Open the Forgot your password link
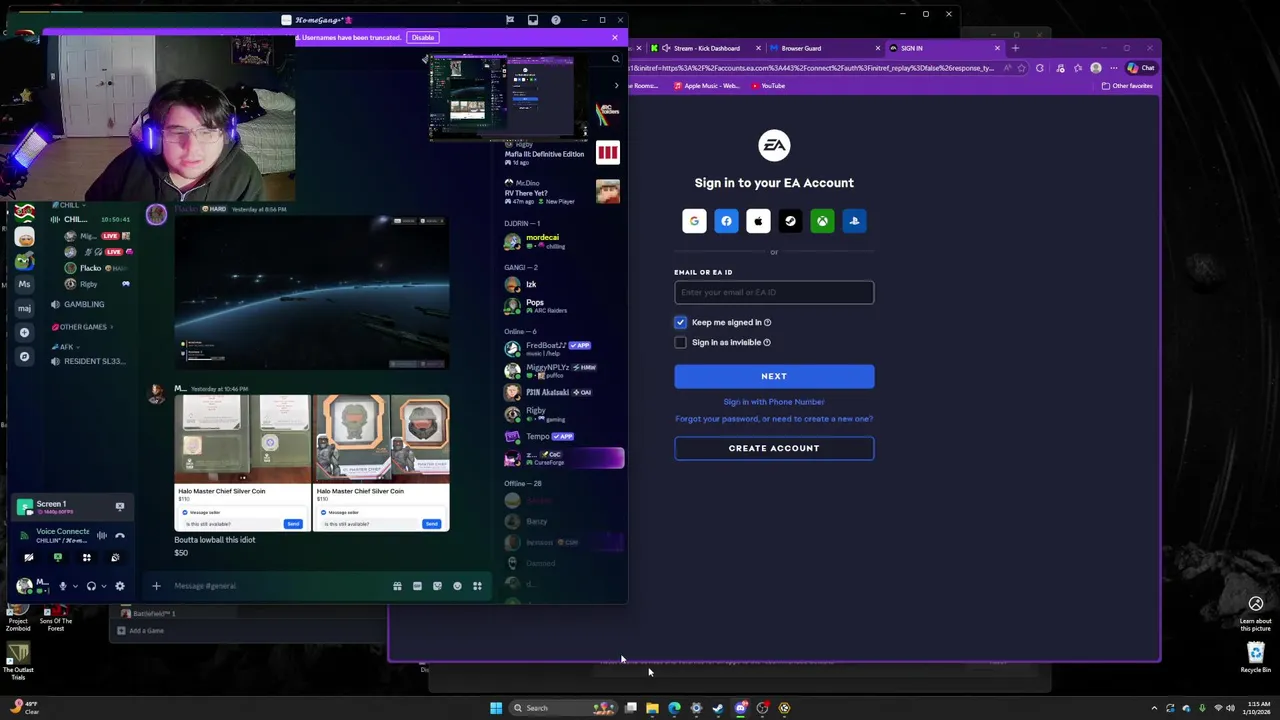Screen dimensions: 1280x720 pyautogui.click(x=774, y=419)
